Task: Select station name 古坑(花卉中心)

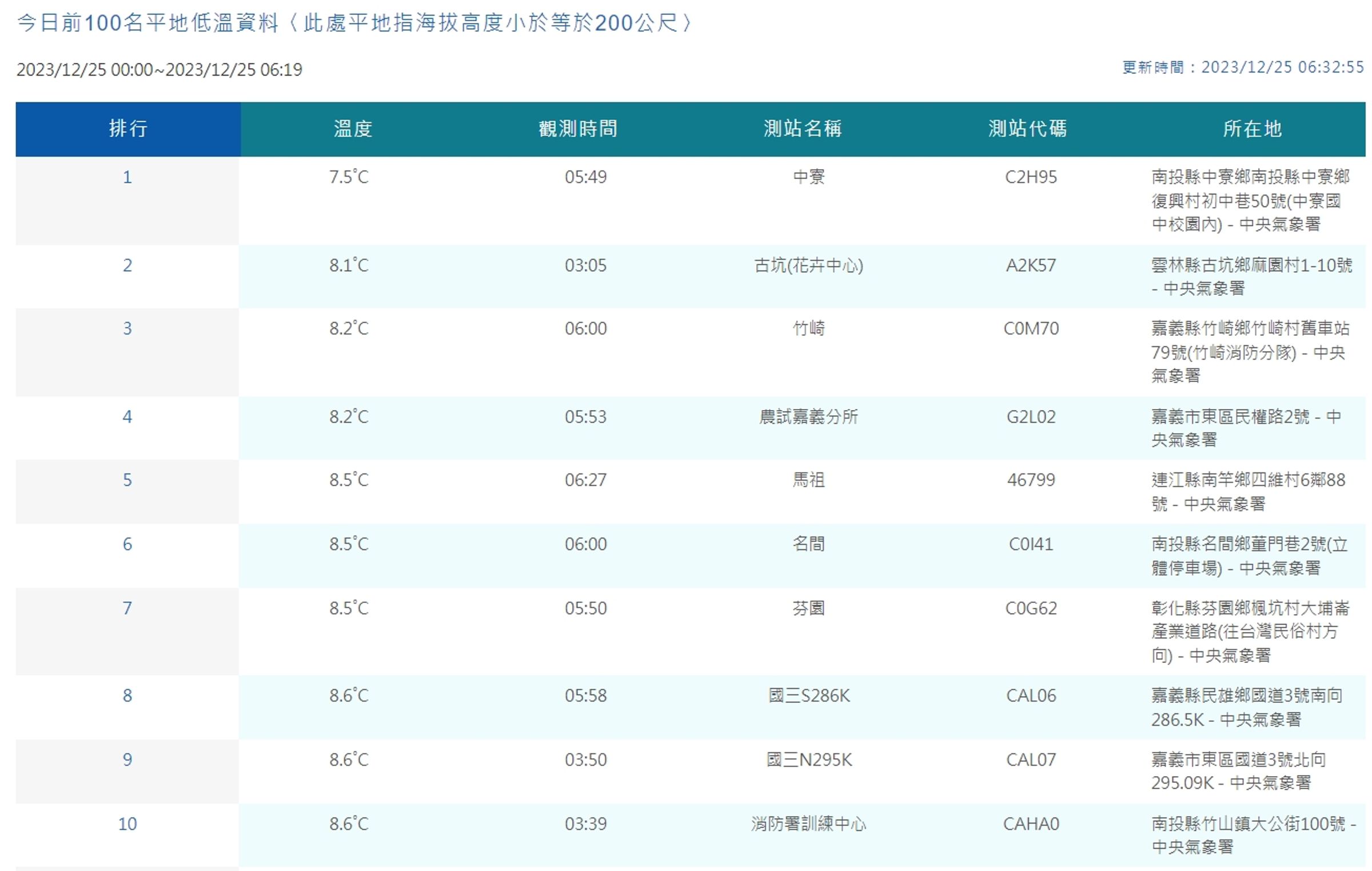Action: coord(809,265)
